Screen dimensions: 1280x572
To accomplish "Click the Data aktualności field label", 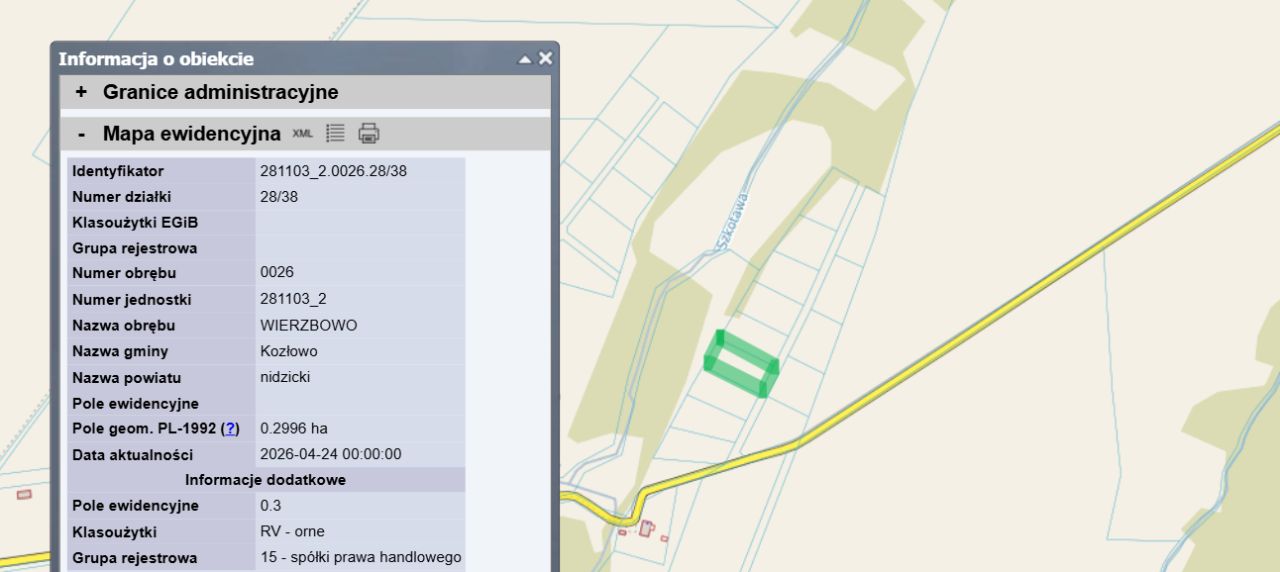I will pyautogui.click(x=133, y=454).
